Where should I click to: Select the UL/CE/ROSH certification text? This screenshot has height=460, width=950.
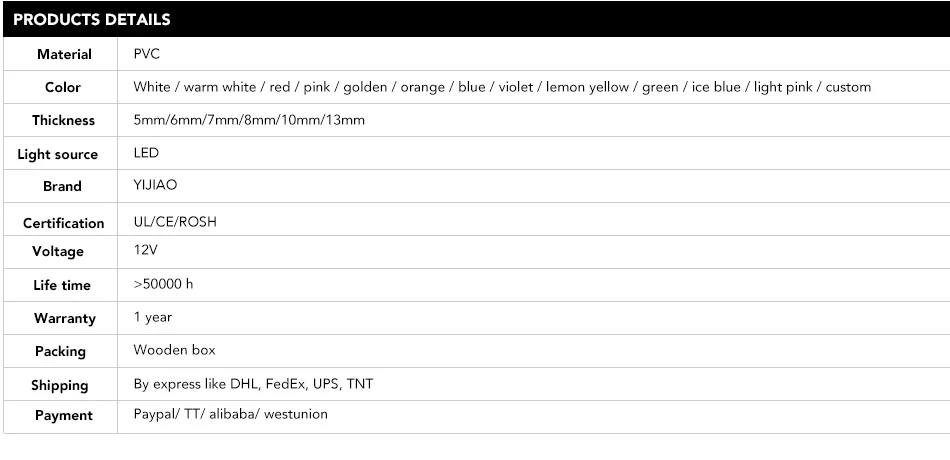point(175,222)
